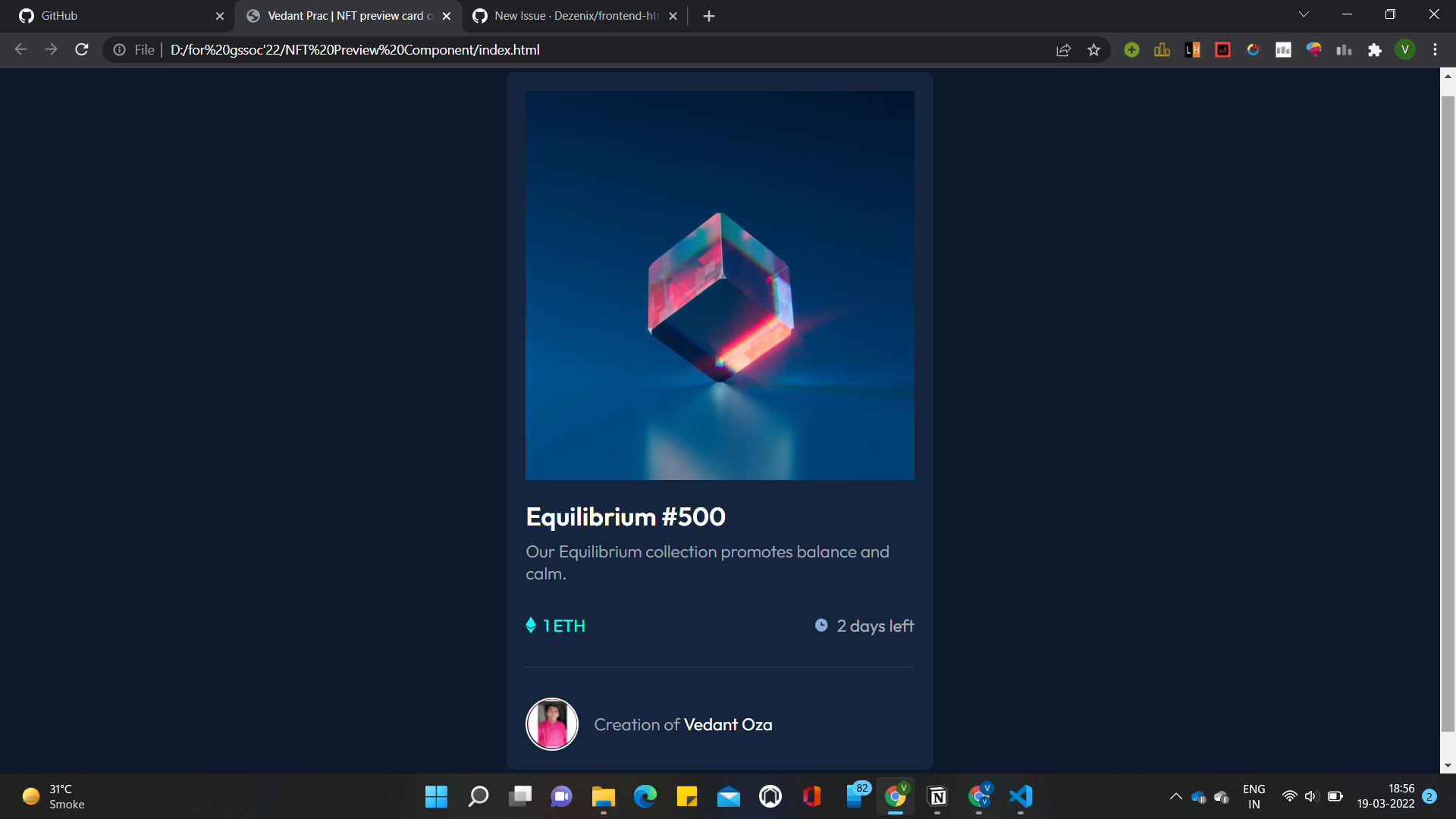
Task: Open the share page icon
Action: (1063, 50)
